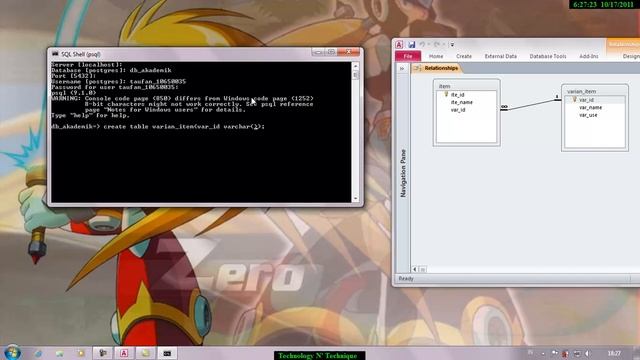The width and height of the screenshot is (640, 360).
Task: Click the Access application icon in title bar
Action: point(399,44)
